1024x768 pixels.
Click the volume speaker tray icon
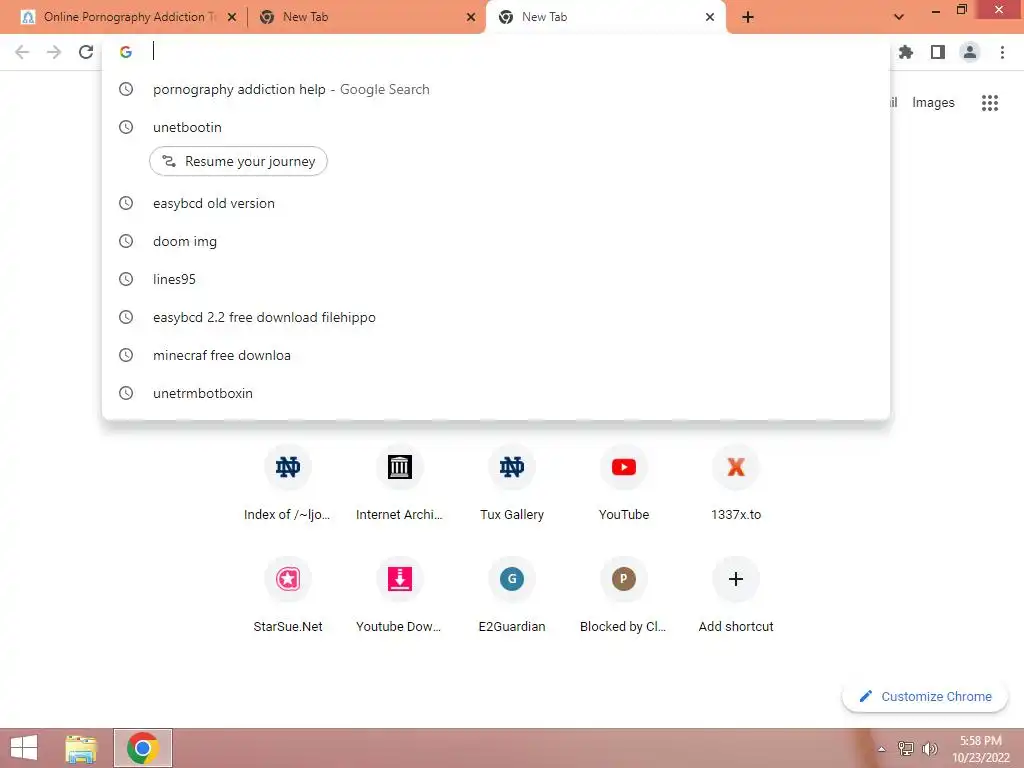[x=929, y=748]
